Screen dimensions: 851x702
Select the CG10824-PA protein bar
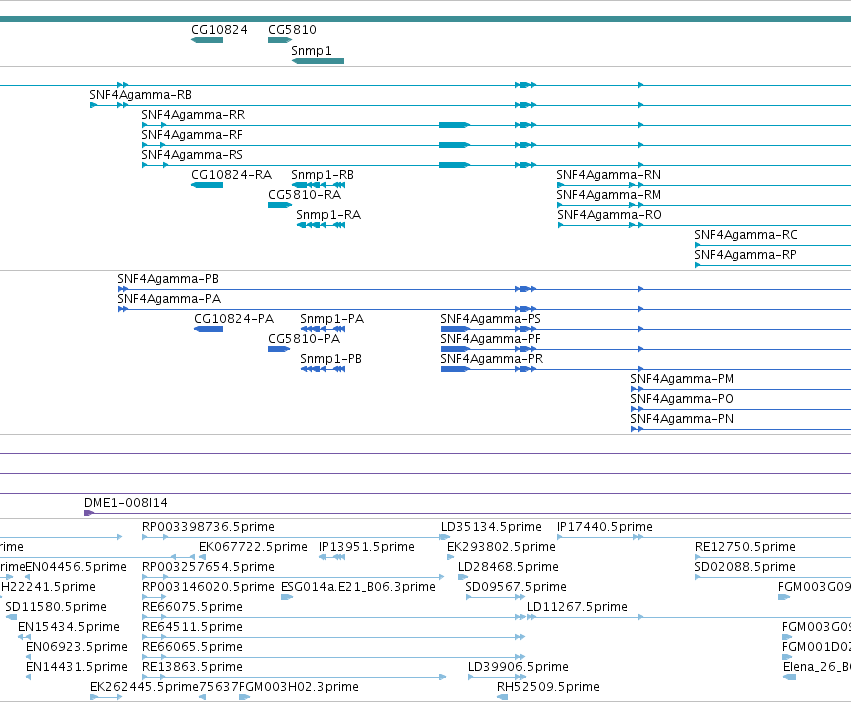click(x=208, y=329)
